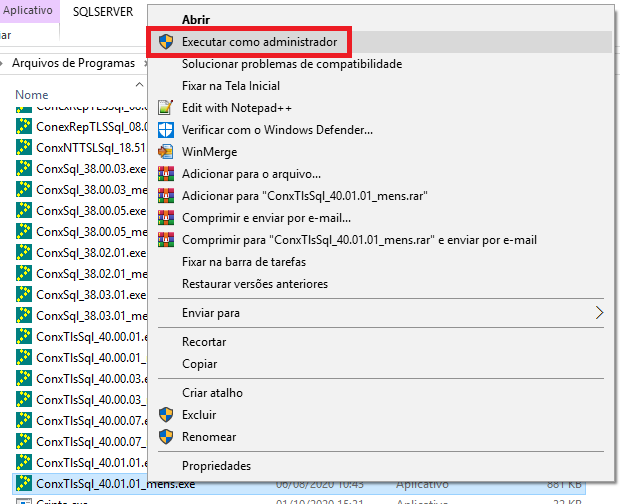Click the icon of ConxSql_38.02.01.exe

[24, 252]
